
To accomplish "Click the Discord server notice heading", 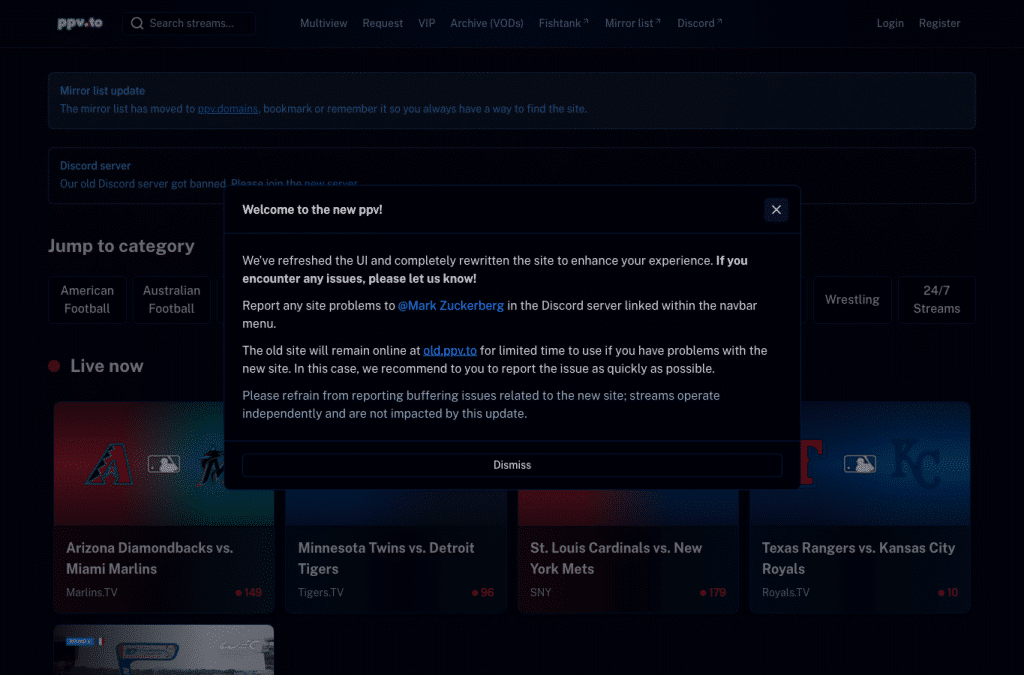I will click(95, 166).
